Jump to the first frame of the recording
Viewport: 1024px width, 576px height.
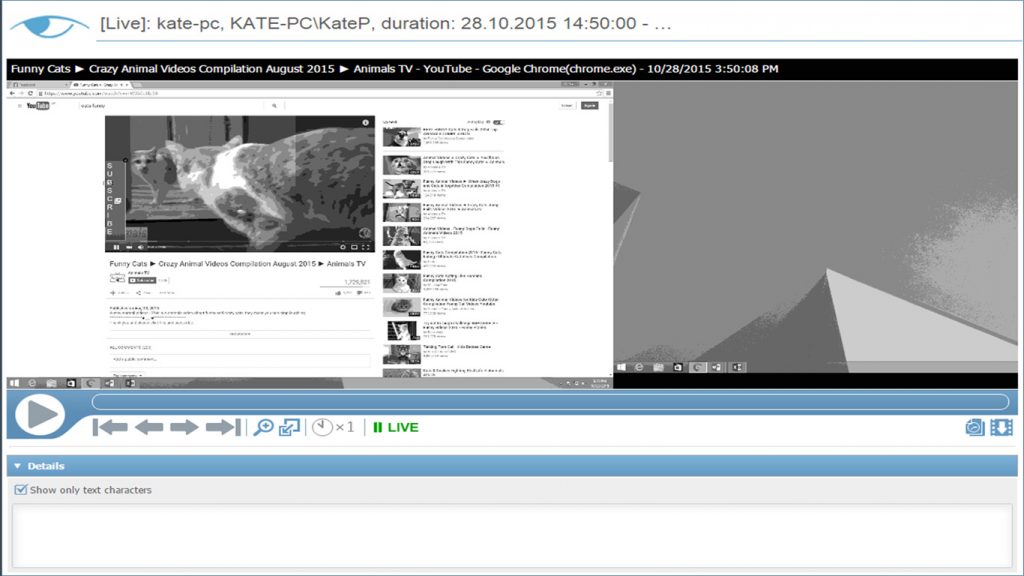(110, 427)
